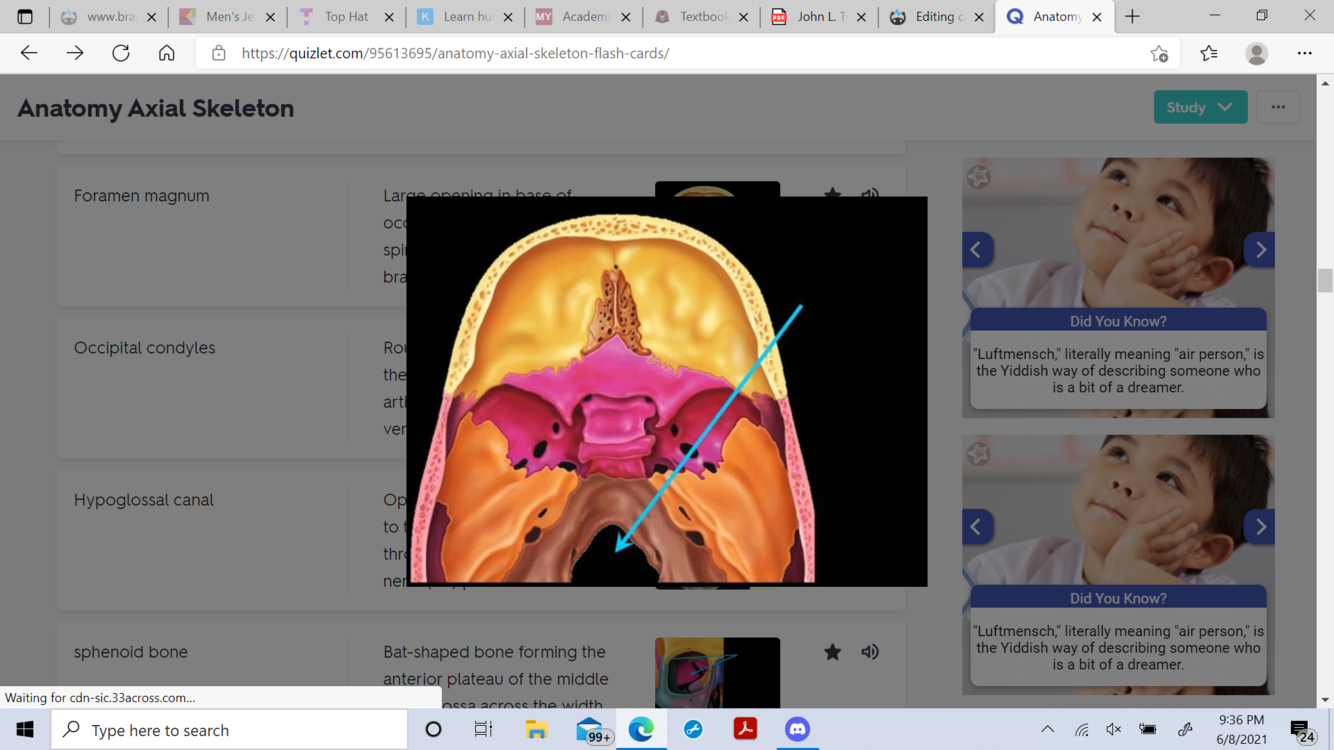The image size is (1334, 750).
Task: Click the upper Did You Know banner
Action: (x=1118, y=321)
